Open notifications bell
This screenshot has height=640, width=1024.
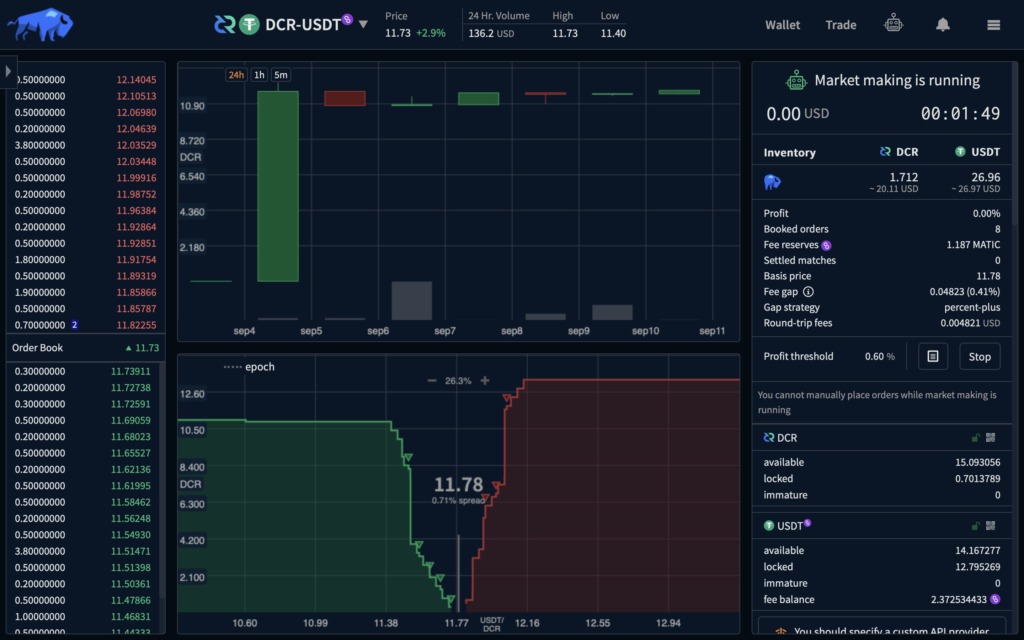942,25
